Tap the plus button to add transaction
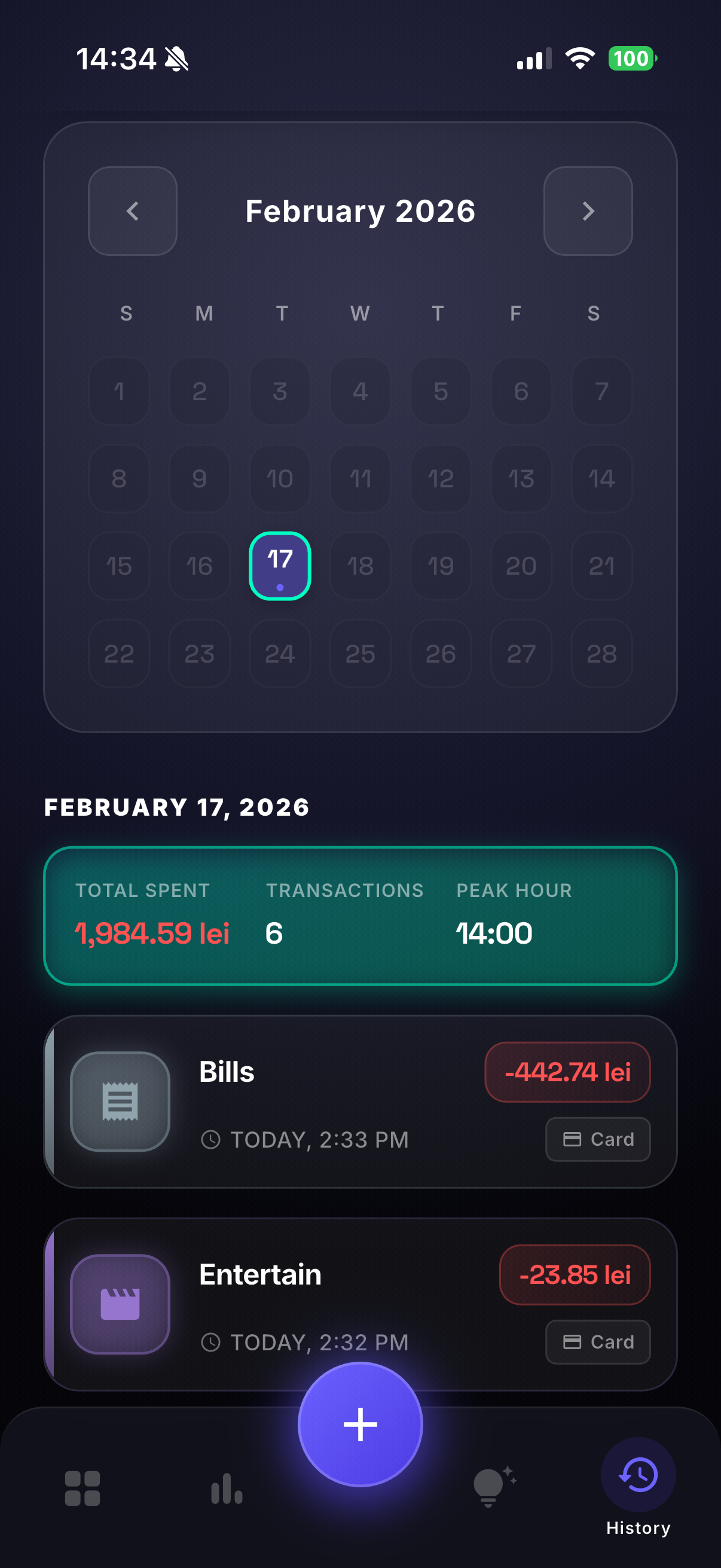Screen dimensions: 721x1568 point(360,1424)
